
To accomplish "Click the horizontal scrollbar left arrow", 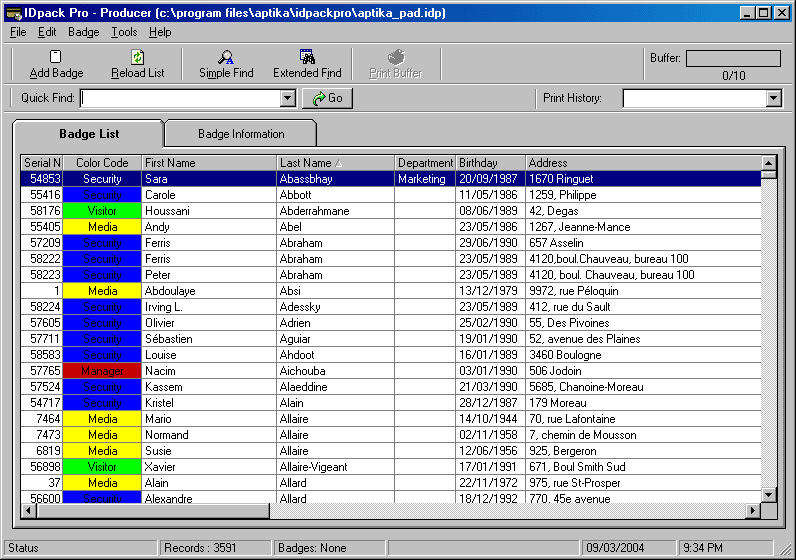I will tap(29, 510).
